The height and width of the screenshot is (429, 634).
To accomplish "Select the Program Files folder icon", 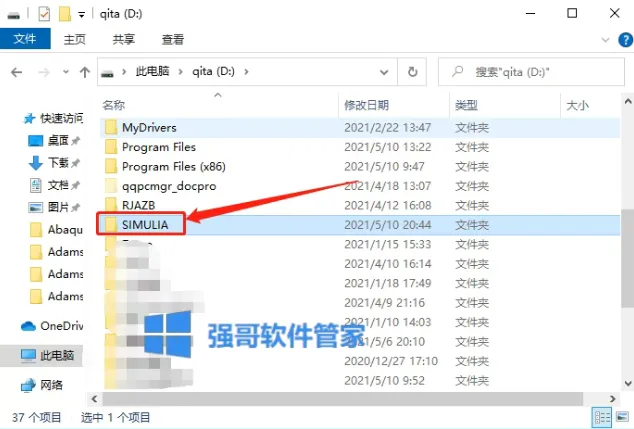I will [x=111, y=147].
